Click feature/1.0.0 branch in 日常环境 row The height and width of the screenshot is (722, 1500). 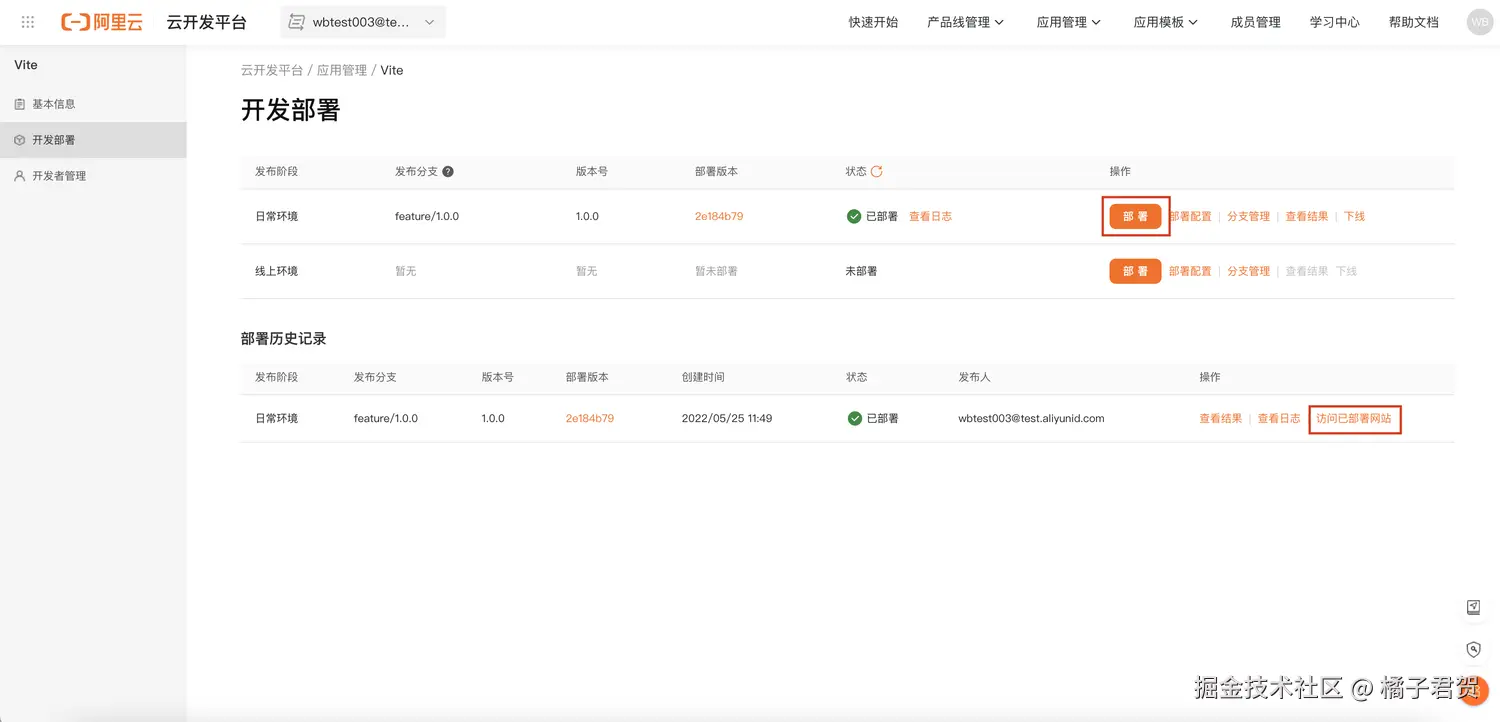click(x=427, y=216)
